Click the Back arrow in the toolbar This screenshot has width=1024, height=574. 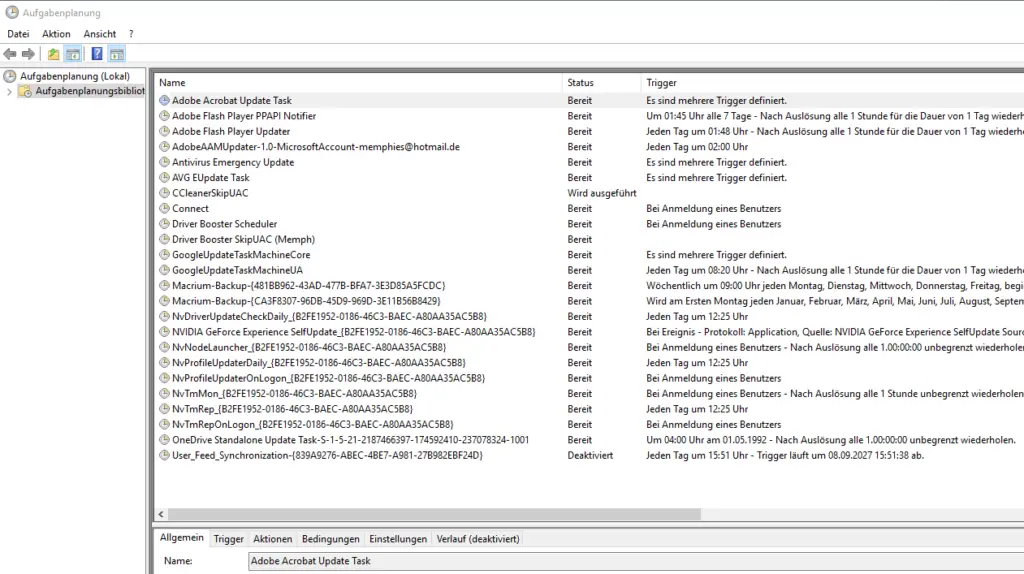pyautogui.click(x=10, y=54)
